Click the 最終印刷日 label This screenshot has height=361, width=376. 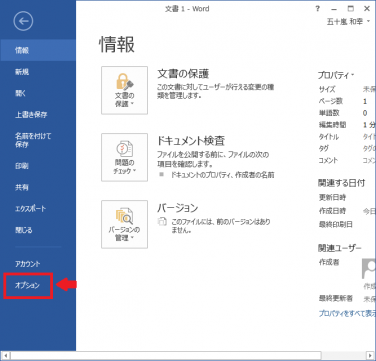(336, 224)
